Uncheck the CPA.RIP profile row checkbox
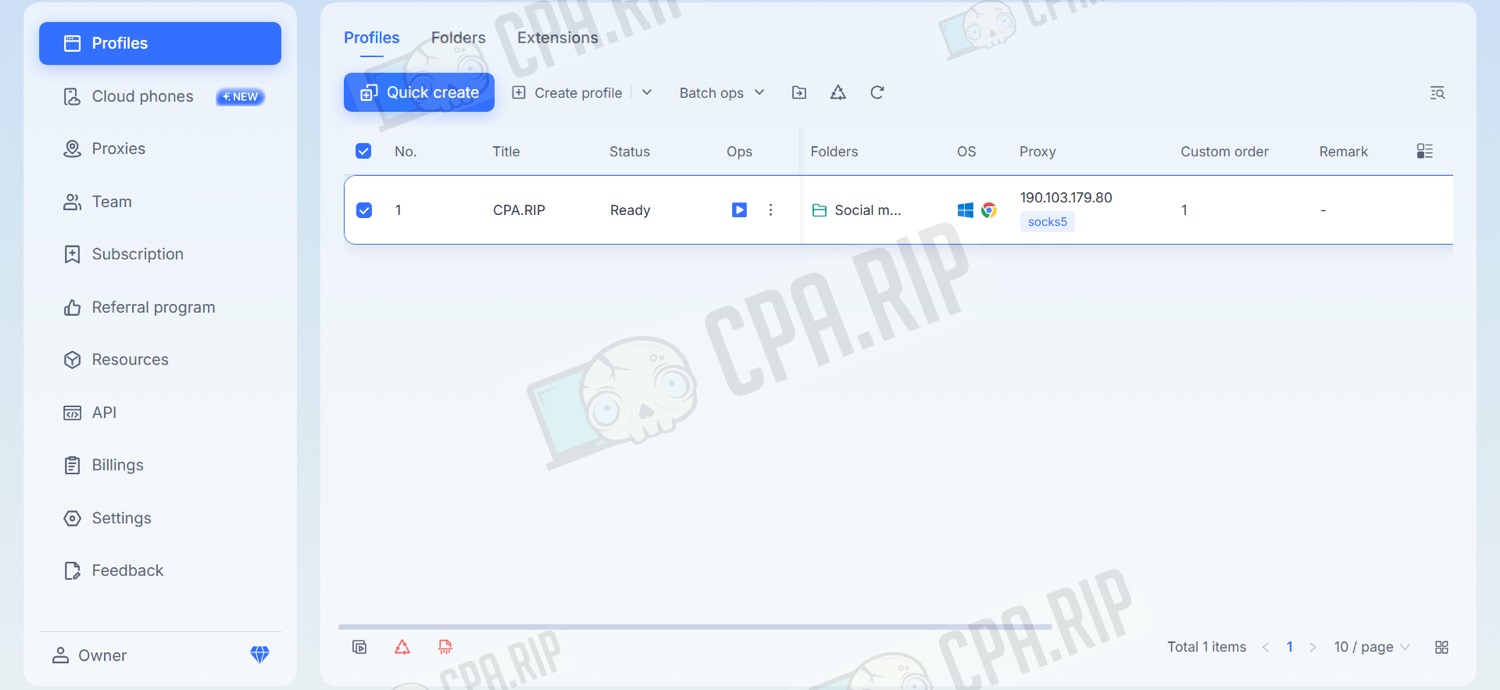Image resolution: width=1500 pixels, height=690 pixels. [364, 210]
